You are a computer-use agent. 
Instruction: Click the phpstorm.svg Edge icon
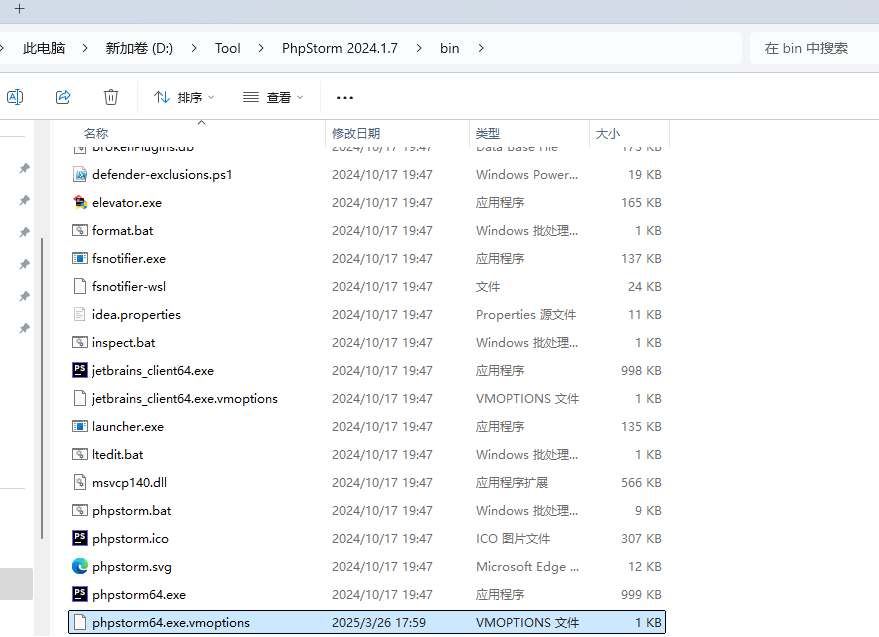[x=80, y=566]
